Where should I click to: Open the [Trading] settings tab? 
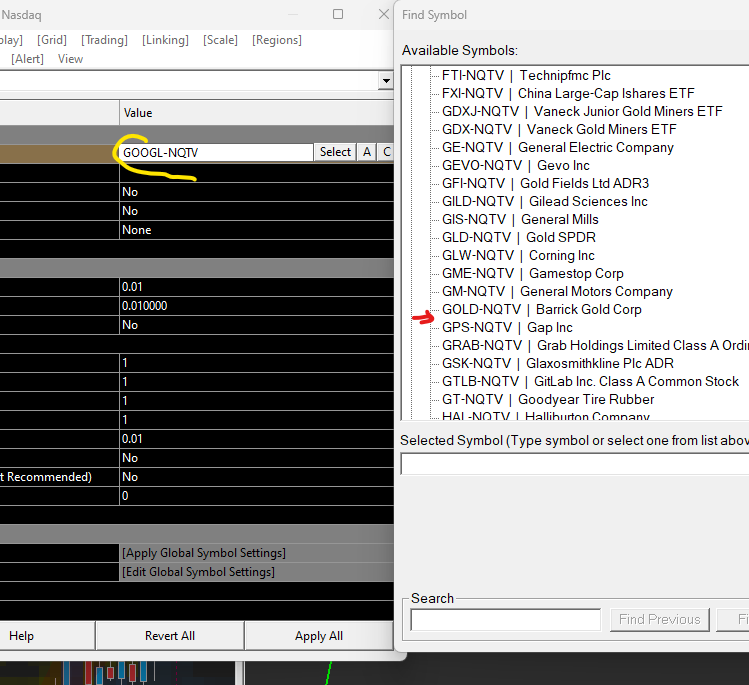(105, 40)
